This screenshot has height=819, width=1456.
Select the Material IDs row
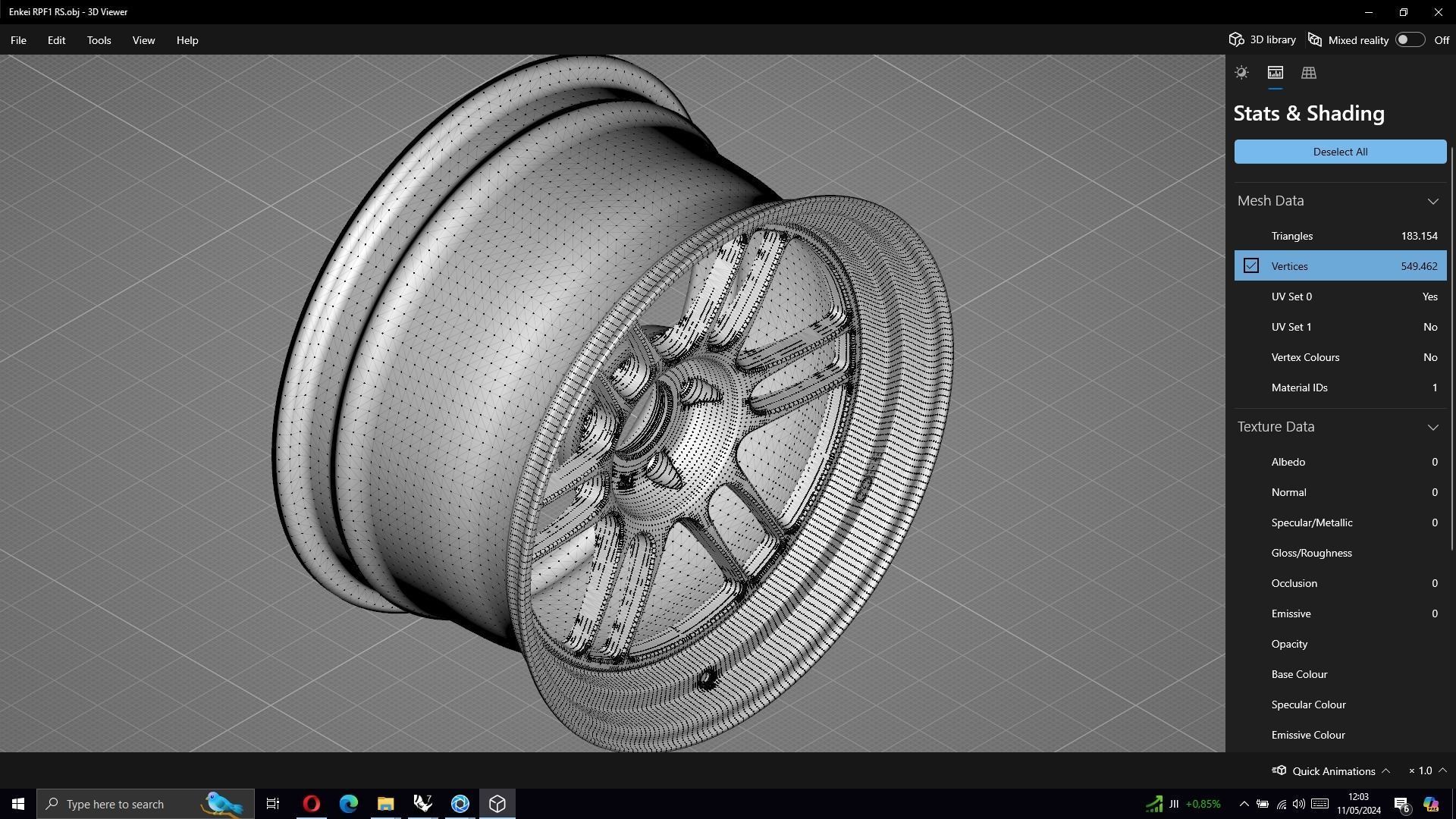[x=1340, y=388]
